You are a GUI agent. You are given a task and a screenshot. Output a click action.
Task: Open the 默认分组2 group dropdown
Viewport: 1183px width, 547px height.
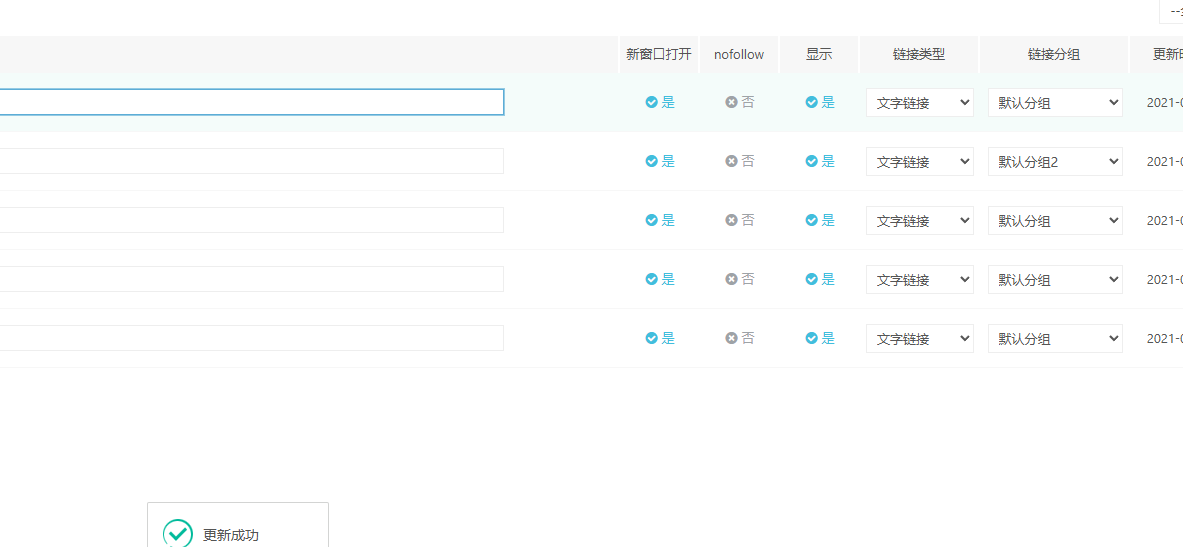tap(1055, 161)
